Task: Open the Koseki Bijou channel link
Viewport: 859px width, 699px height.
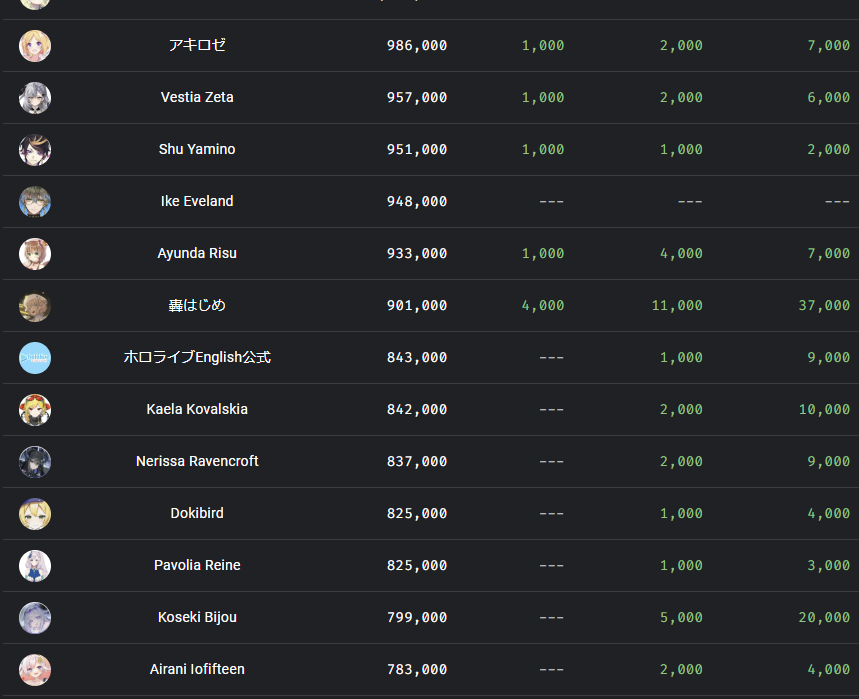Action: [197, 618]
